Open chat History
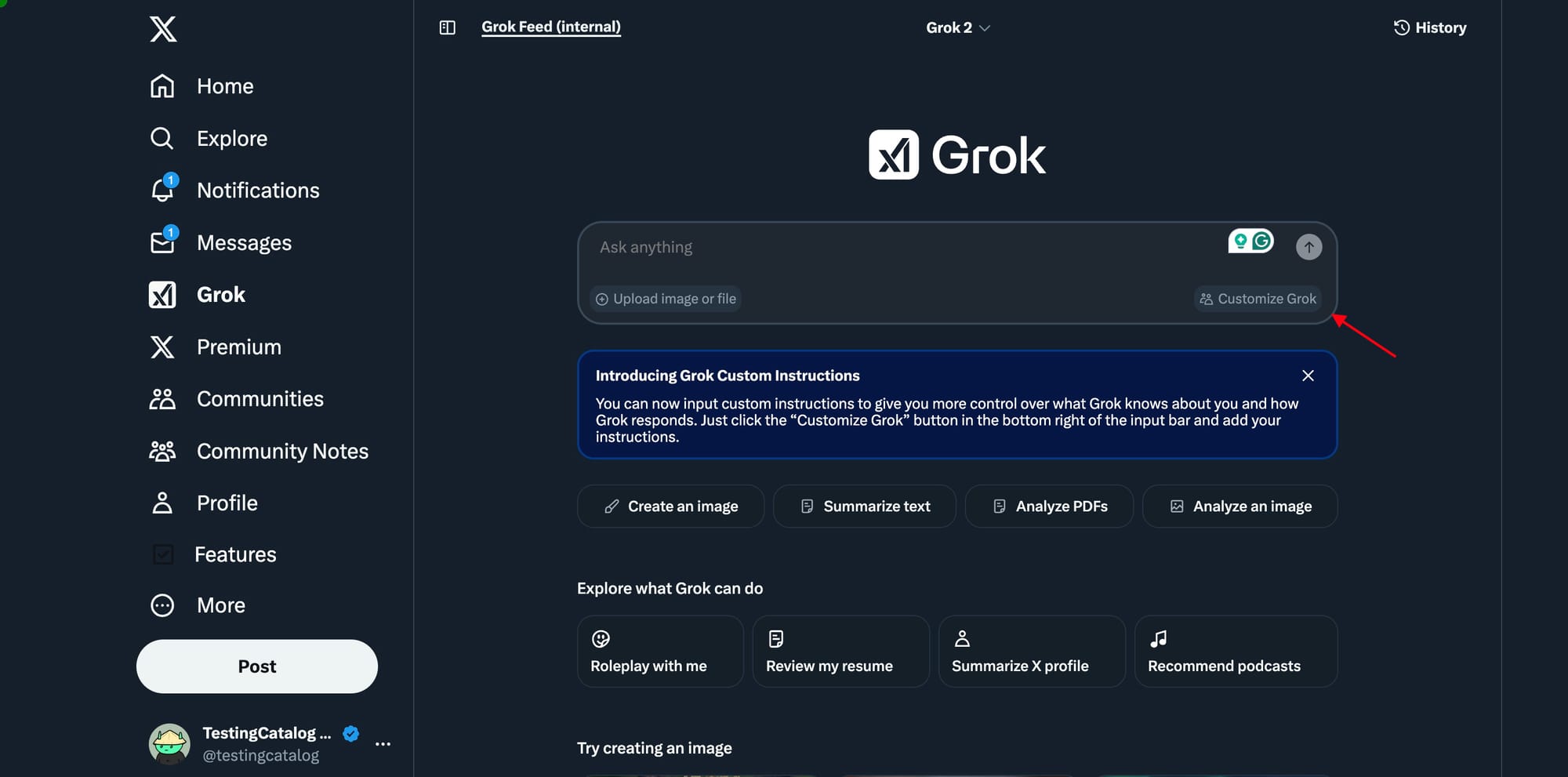The height and width of the screenshot is (777, 1568). coord(1430,27)
